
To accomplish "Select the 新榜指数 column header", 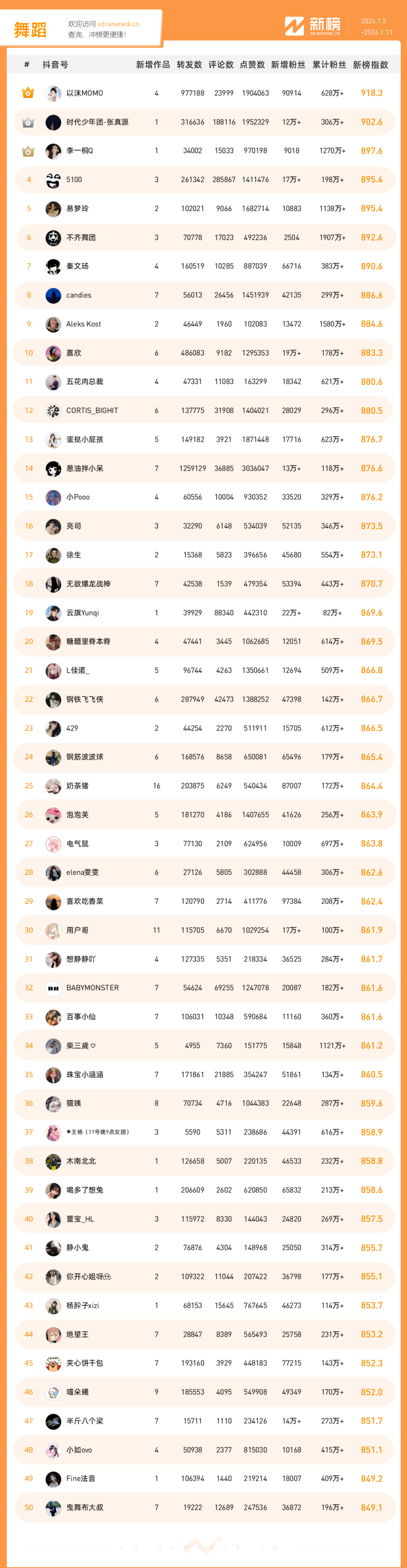I will tap(370, 65).
